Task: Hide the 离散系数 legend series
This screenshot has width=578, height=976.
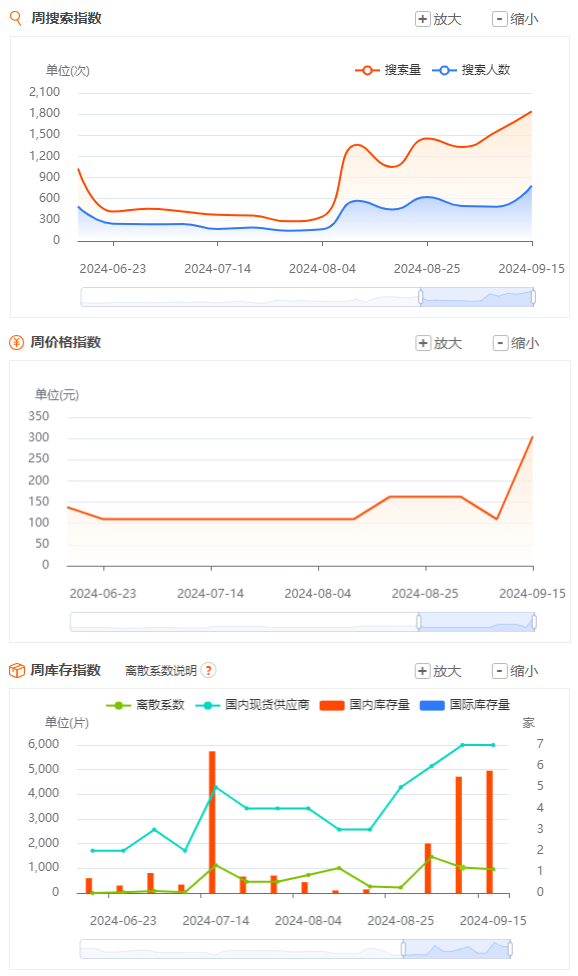Action: 146,705
